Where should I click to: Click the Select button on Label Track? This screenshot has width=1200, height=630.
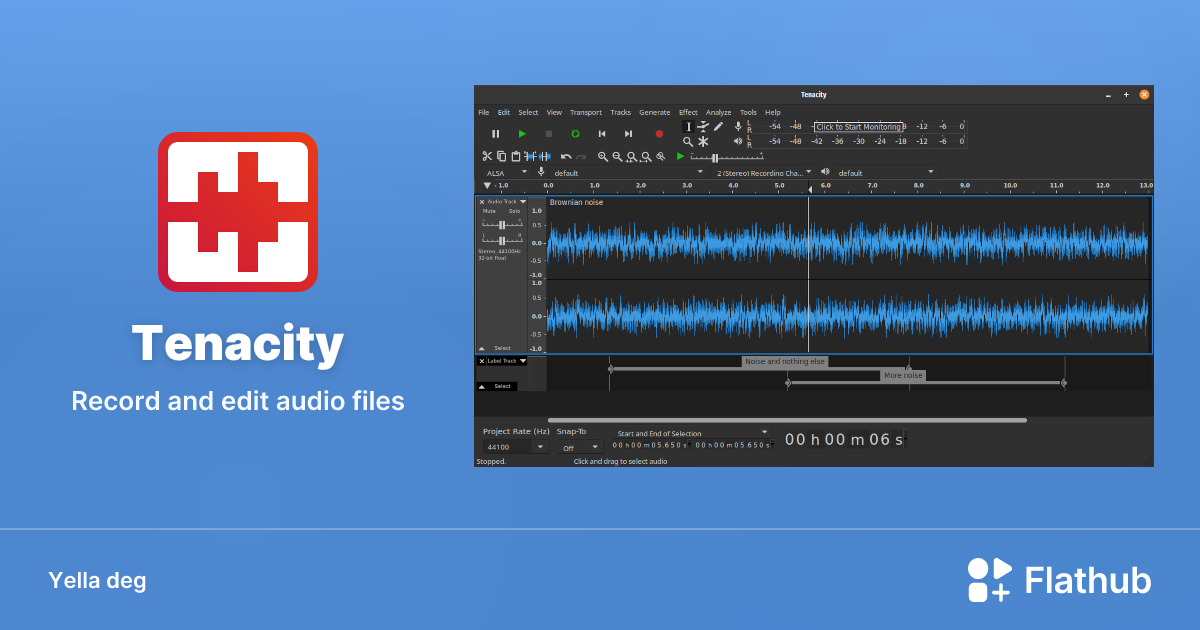point(500,386)
